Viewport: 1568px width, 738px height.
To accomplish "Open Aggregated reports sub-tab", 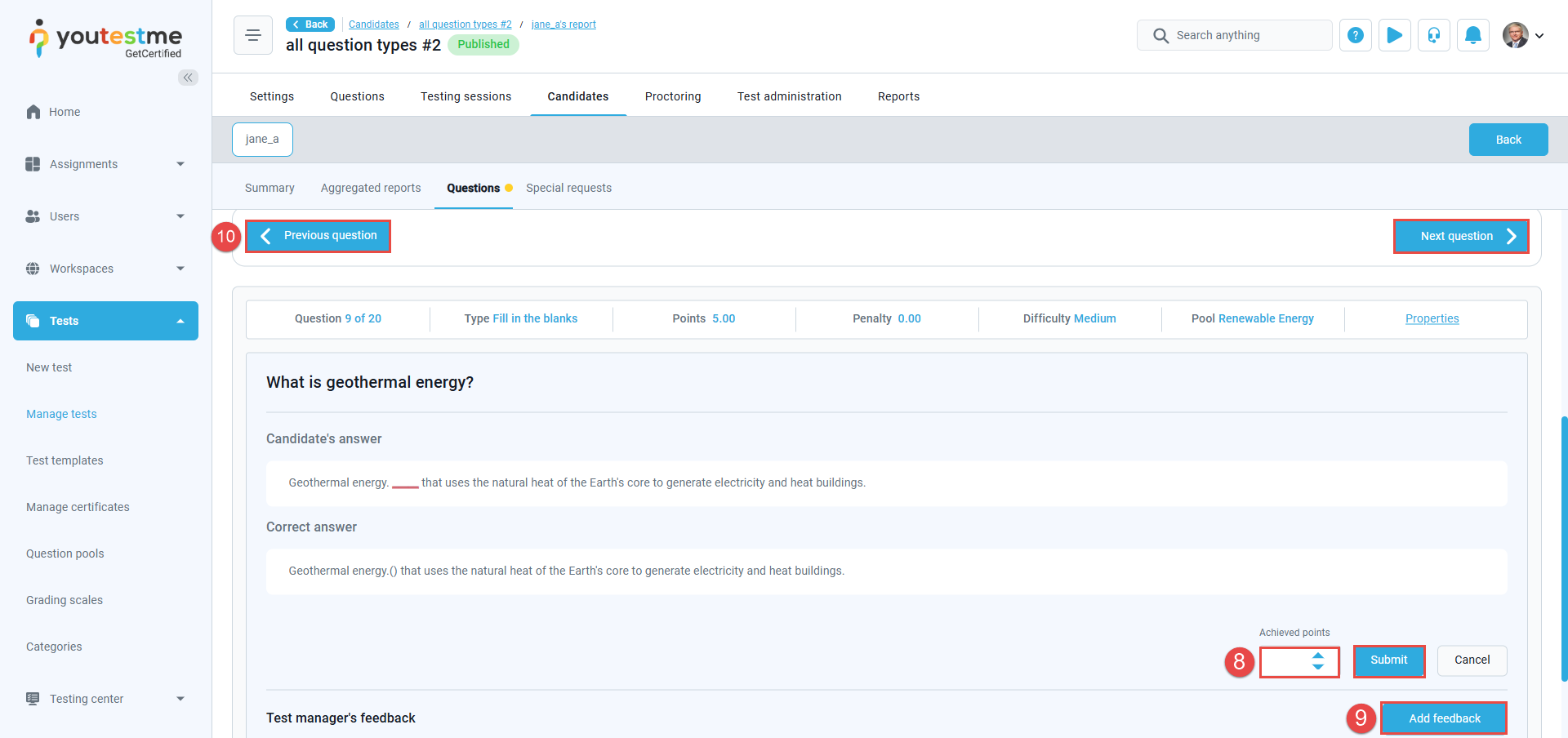I will tap(371, 188).
